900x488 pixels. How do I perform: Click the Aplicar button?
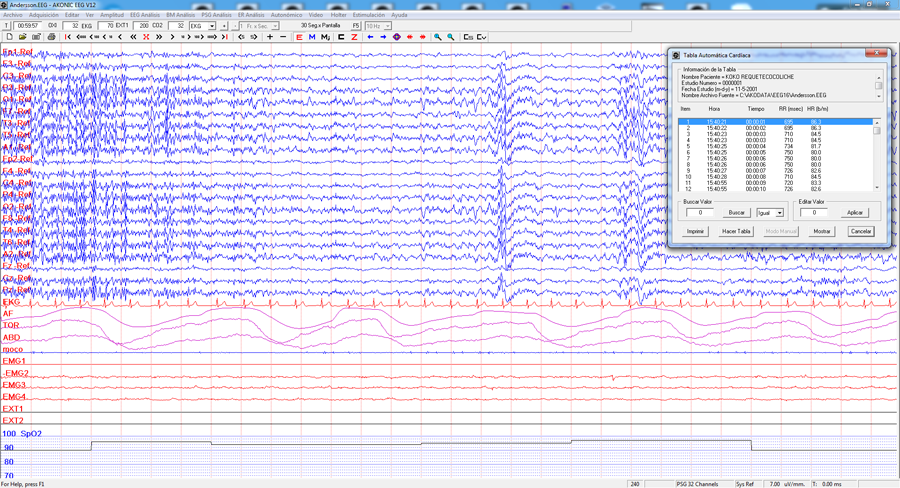click(855, 213)
